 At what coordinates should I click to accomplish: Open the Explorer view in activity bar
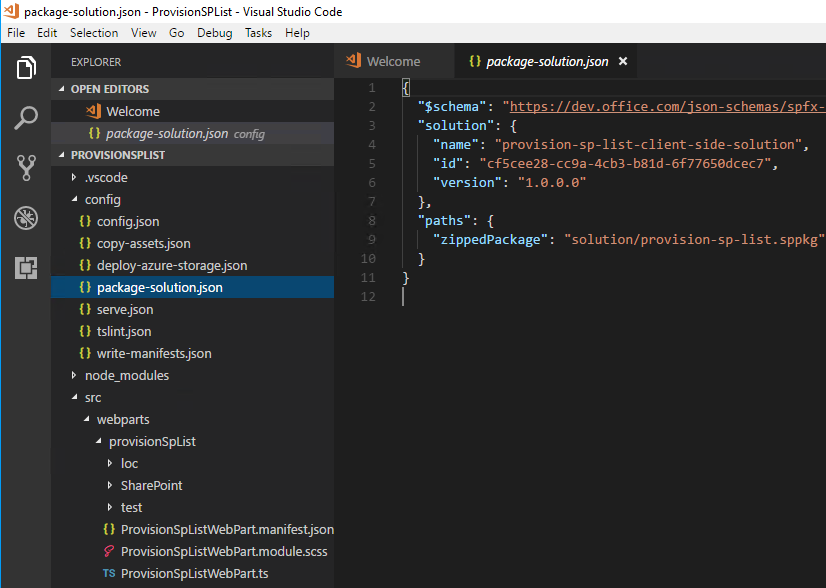pyautogui.click(x=26, y=68)
